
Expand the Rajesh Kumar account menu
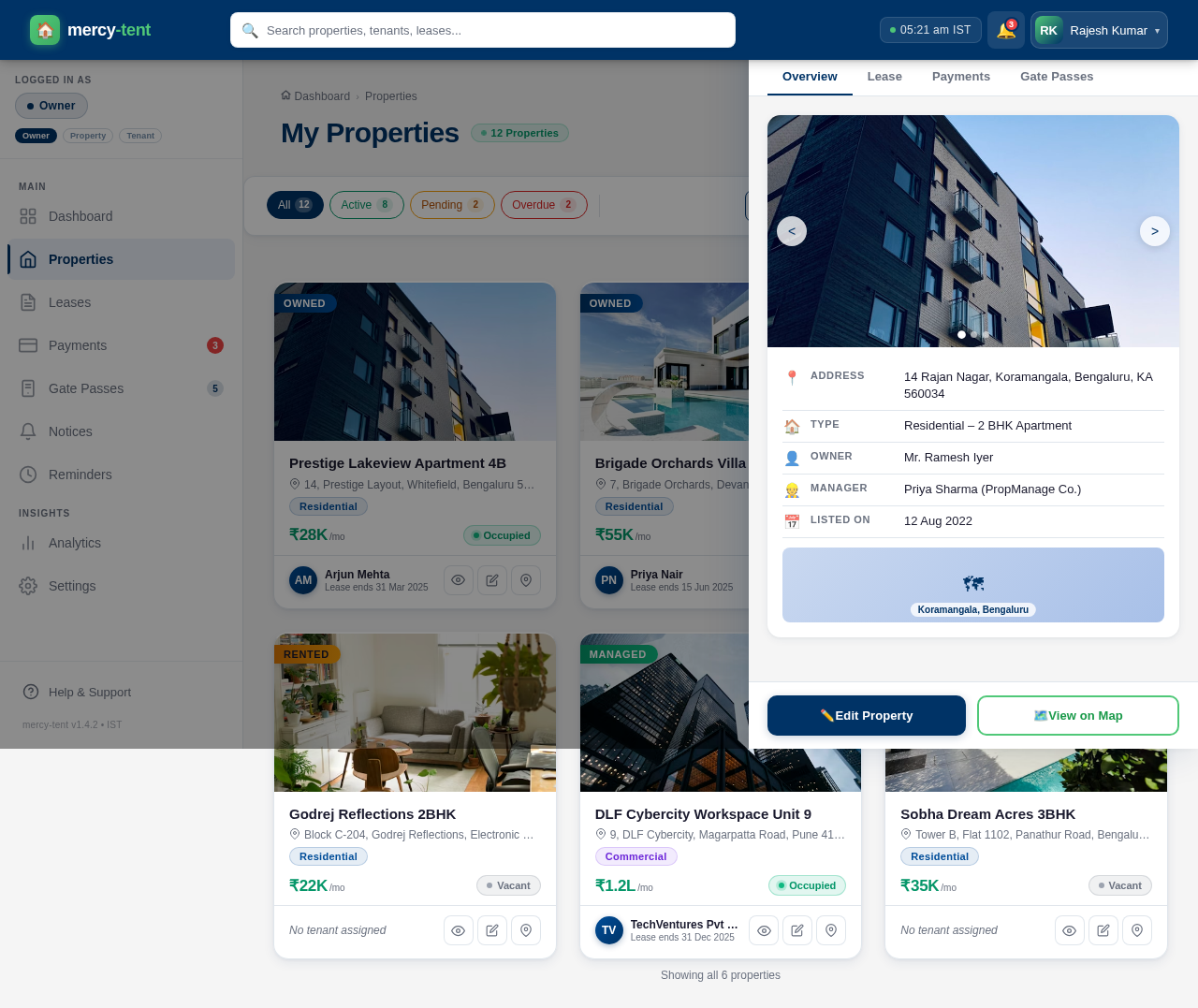[1099, 29]
